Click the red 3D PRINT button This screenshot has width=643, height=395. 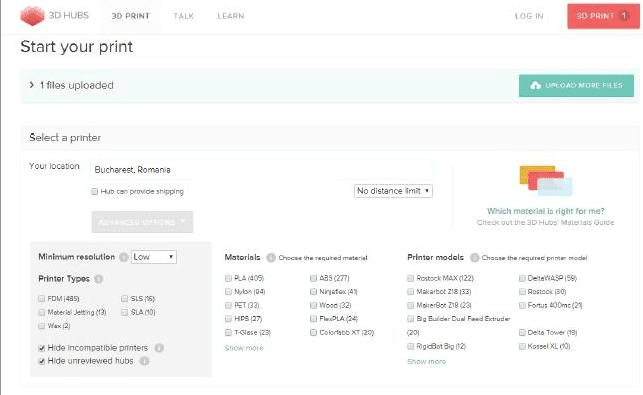(603, 16)
